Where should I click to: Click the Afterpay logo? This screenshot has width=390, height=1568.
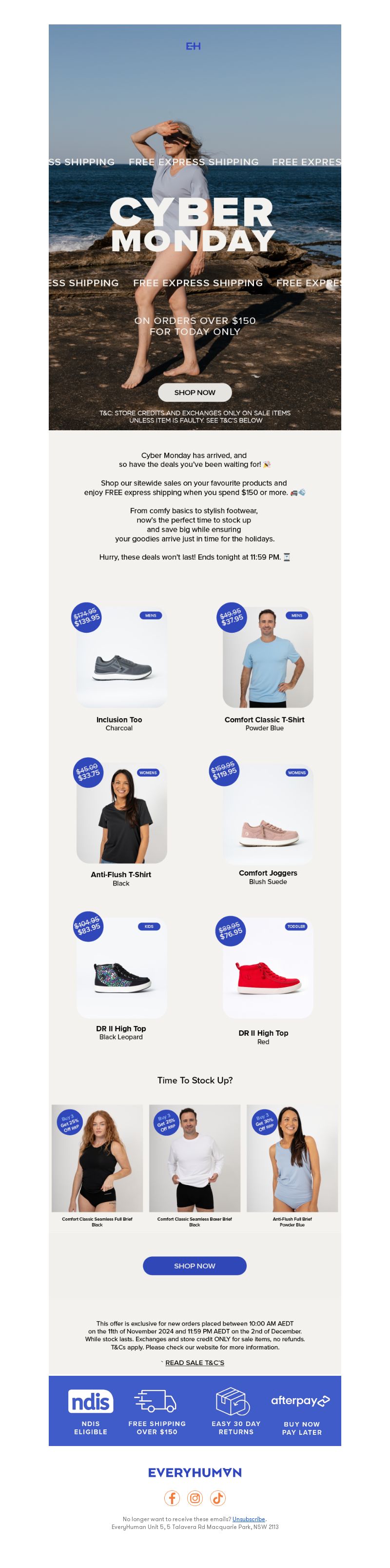(301, 1401)
